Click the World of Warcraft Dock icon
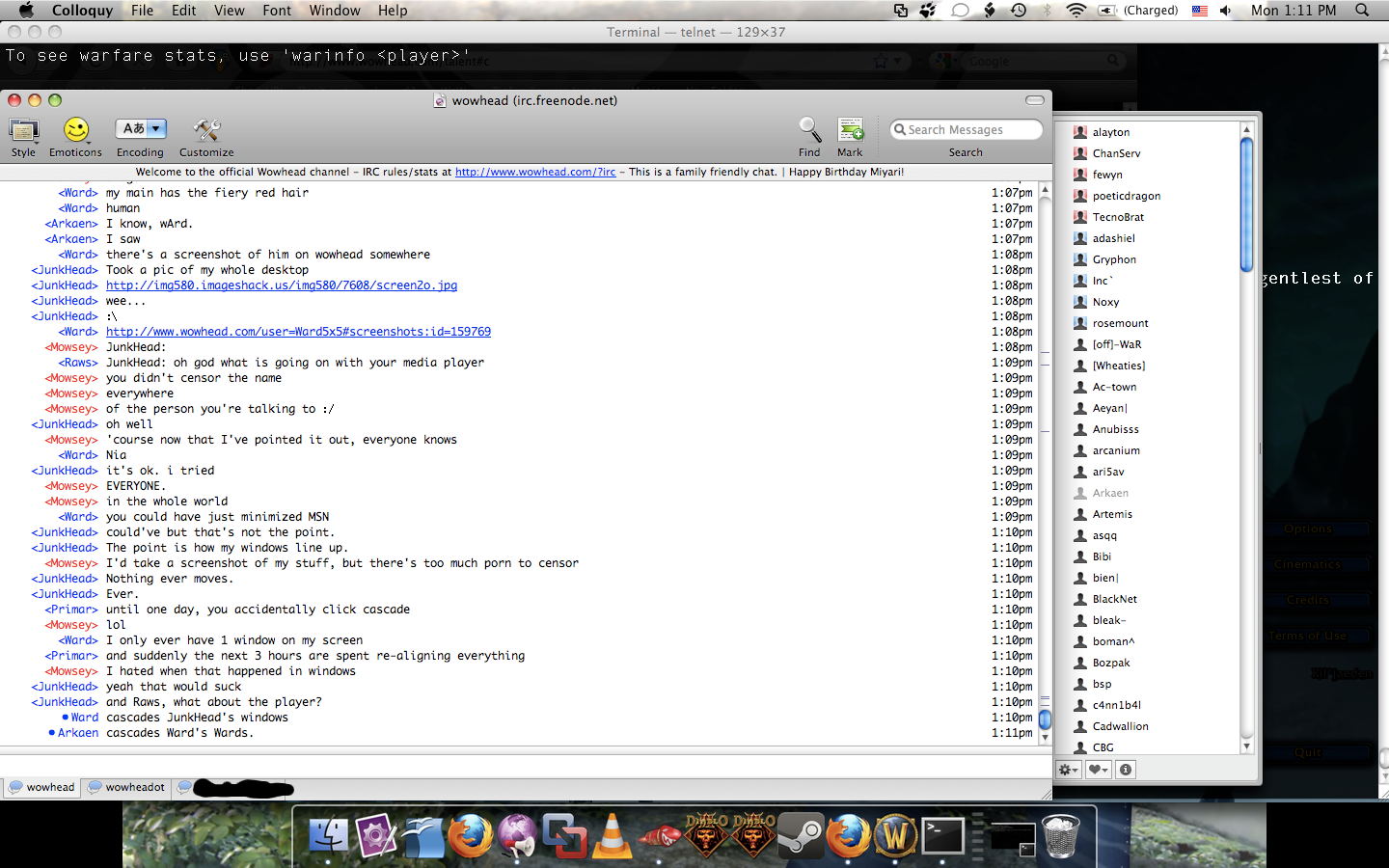1389x868 pixels. [895, 836]
